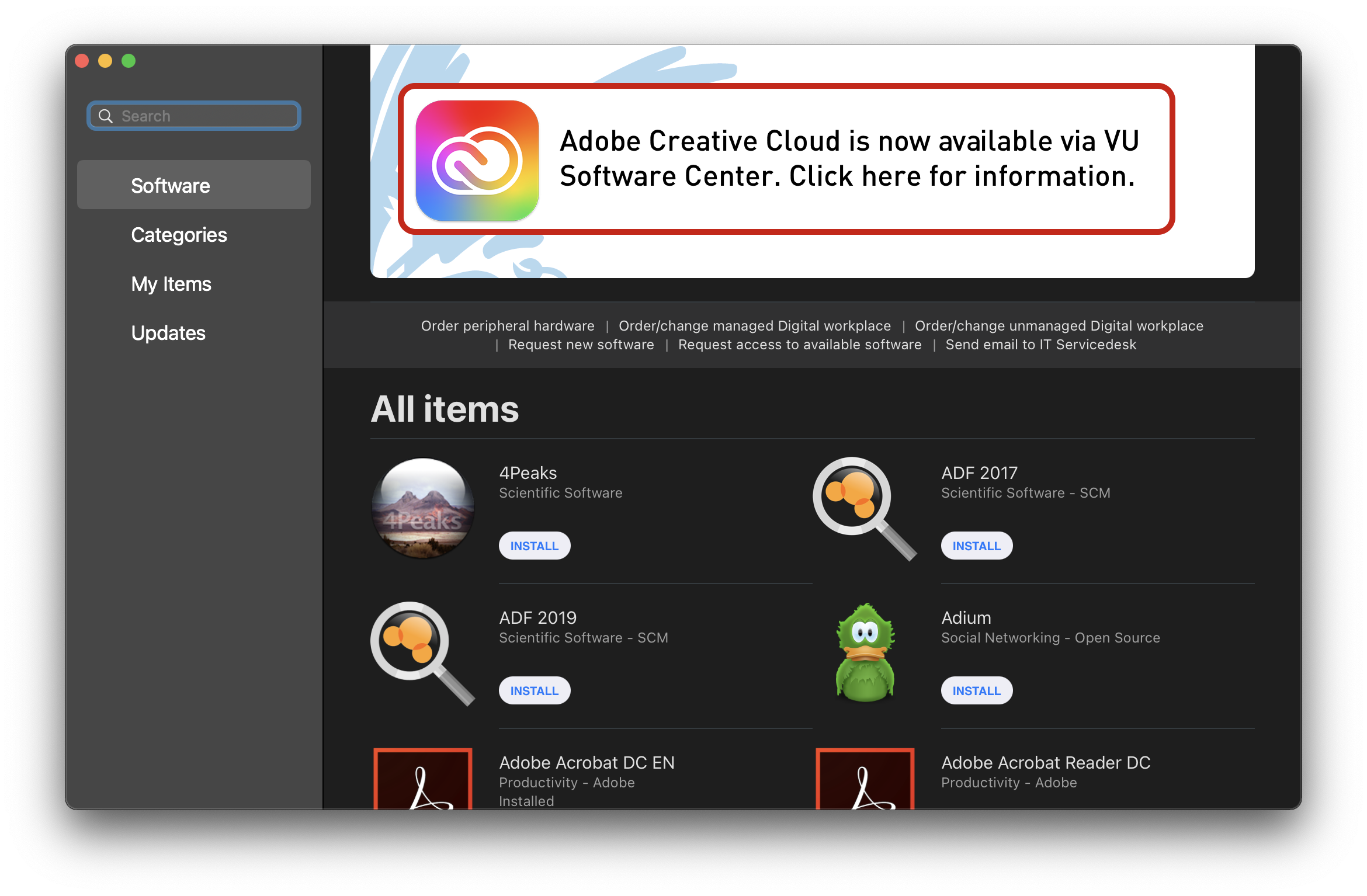
Task: Click 'Social Networking - Open Source' subtitle
Action: [1051, 637]
